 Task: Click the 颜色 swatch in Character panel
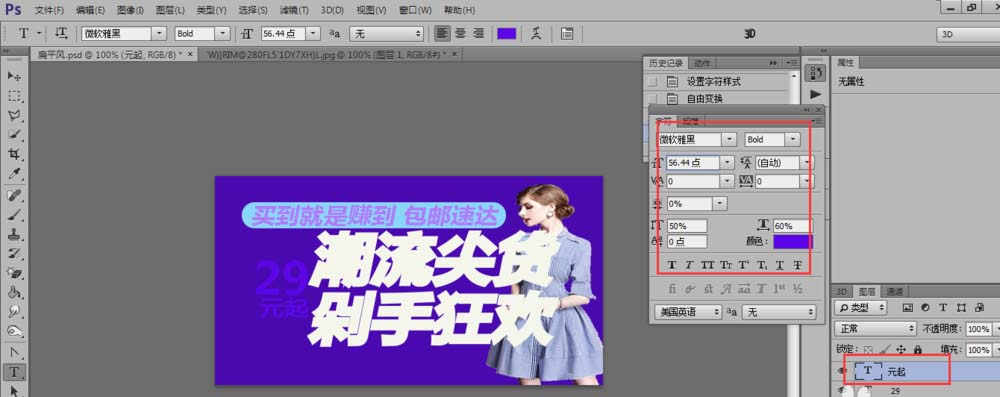point(793,241)
